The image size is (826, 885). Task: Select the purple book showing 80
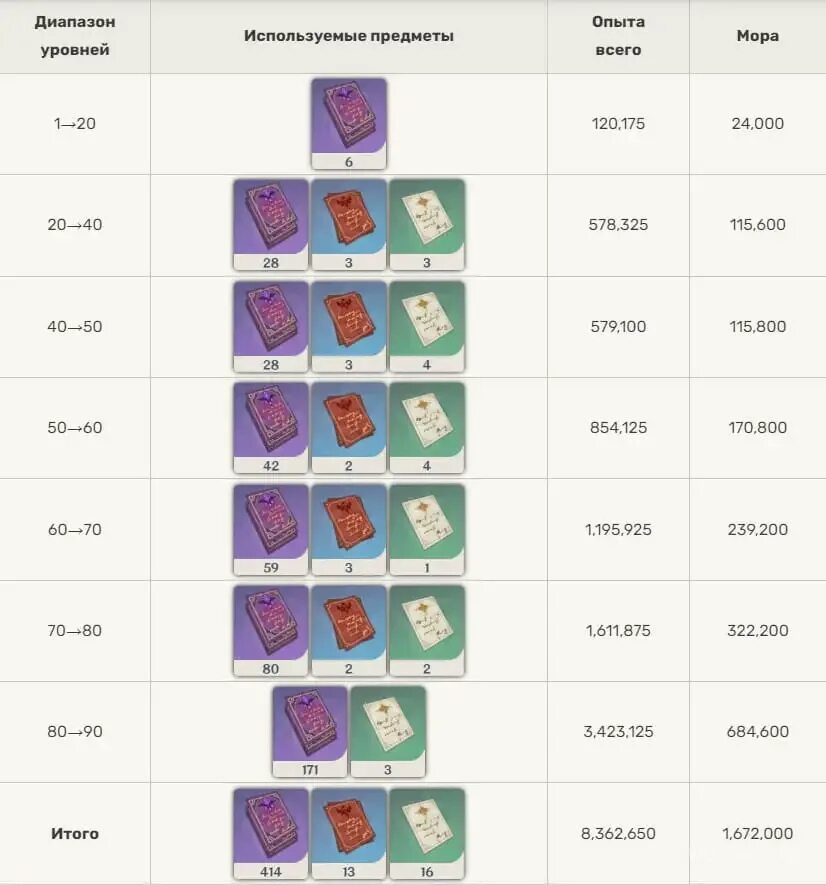pyautogui.click(x=271, y=630)
